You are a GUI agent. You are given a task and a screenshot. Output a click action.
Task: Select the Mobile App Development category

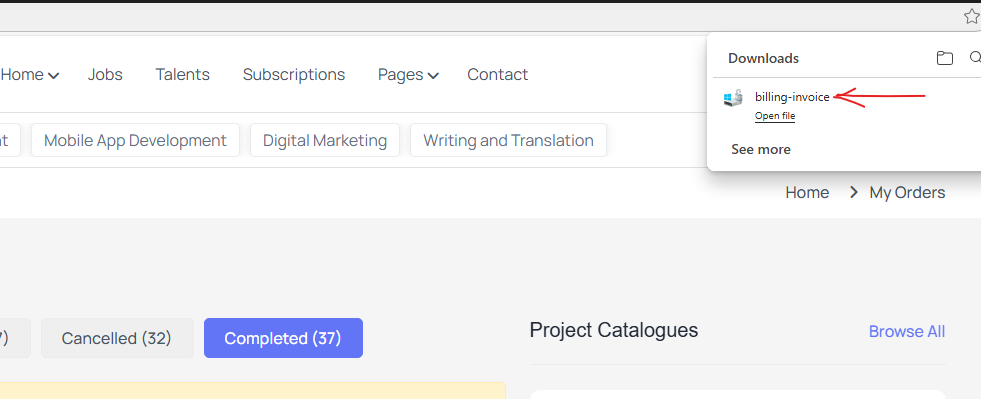pyautogui.click(x=135, y=140)
